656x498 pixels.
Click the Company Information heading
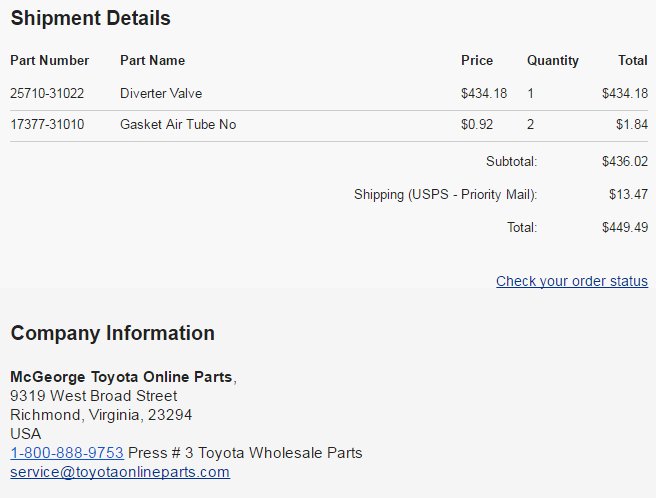pos(113,333)
